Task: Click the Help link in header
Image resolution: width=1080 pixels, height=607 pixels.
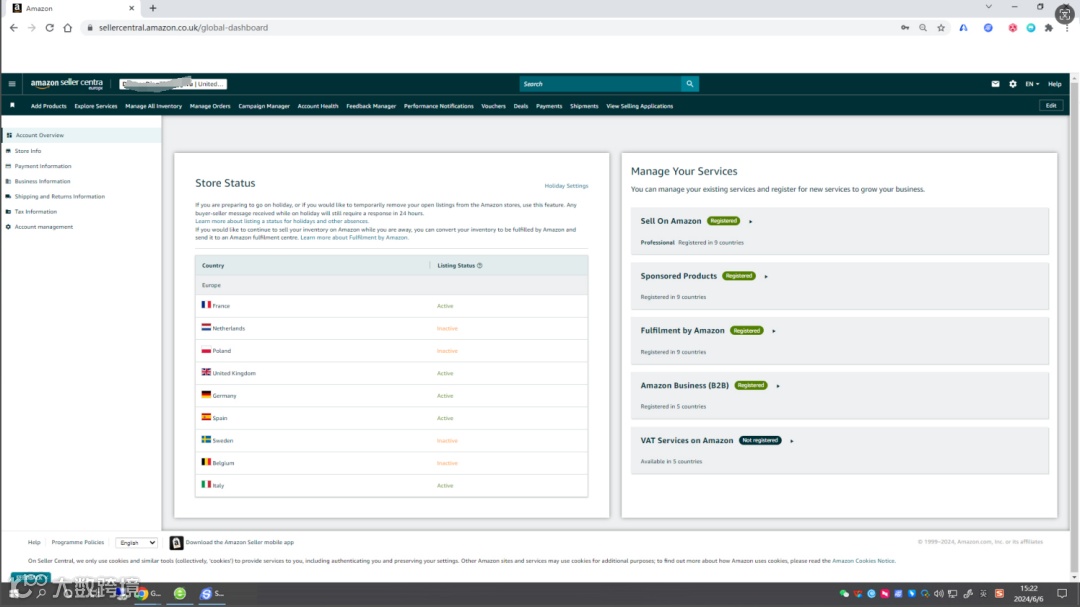Action: coord(1055,84)
